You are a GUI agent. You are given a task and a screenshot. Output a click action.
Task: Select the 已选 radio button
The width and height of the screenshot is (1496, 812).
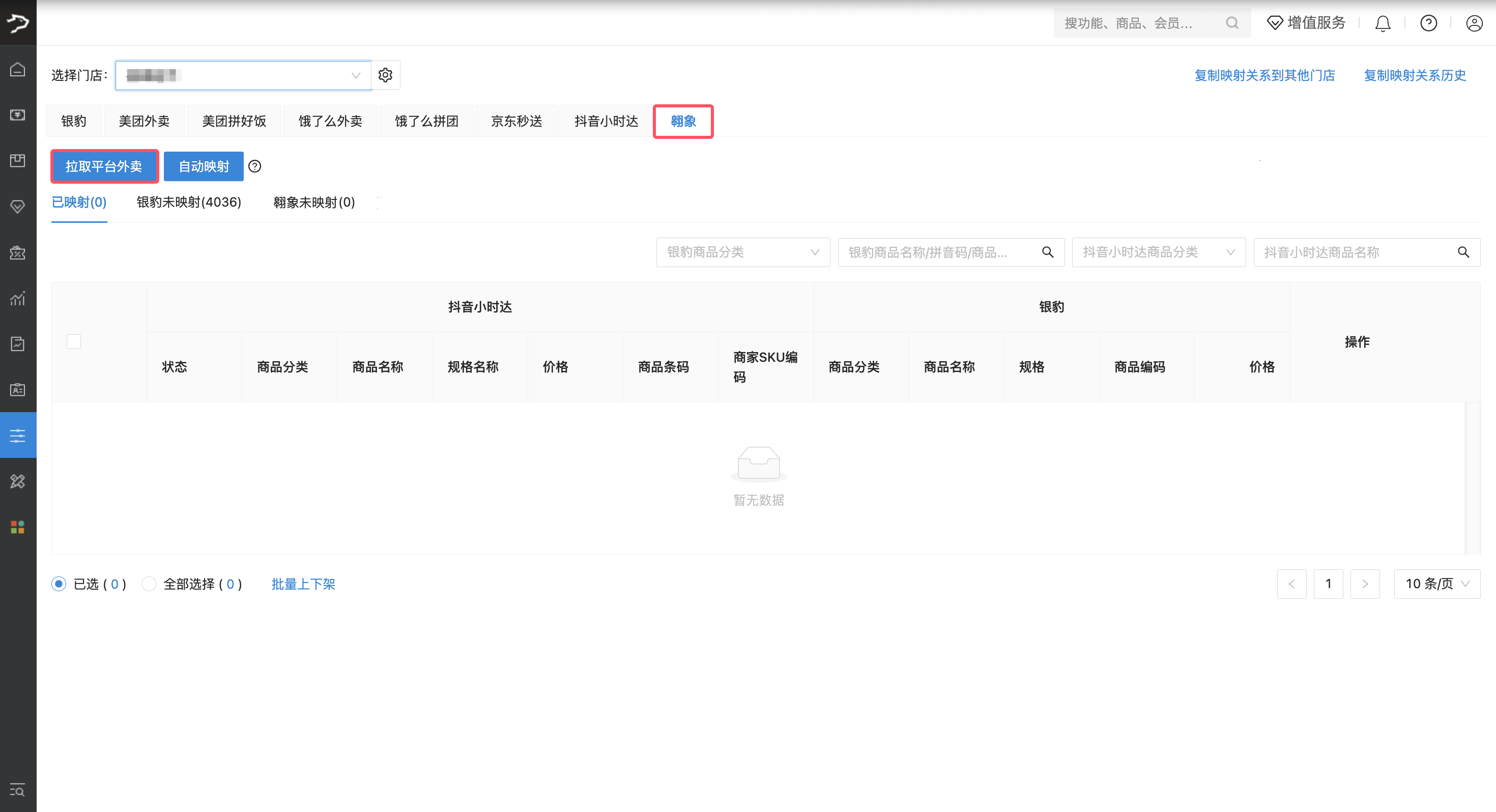pyautogui.click(x=59, y=584)
